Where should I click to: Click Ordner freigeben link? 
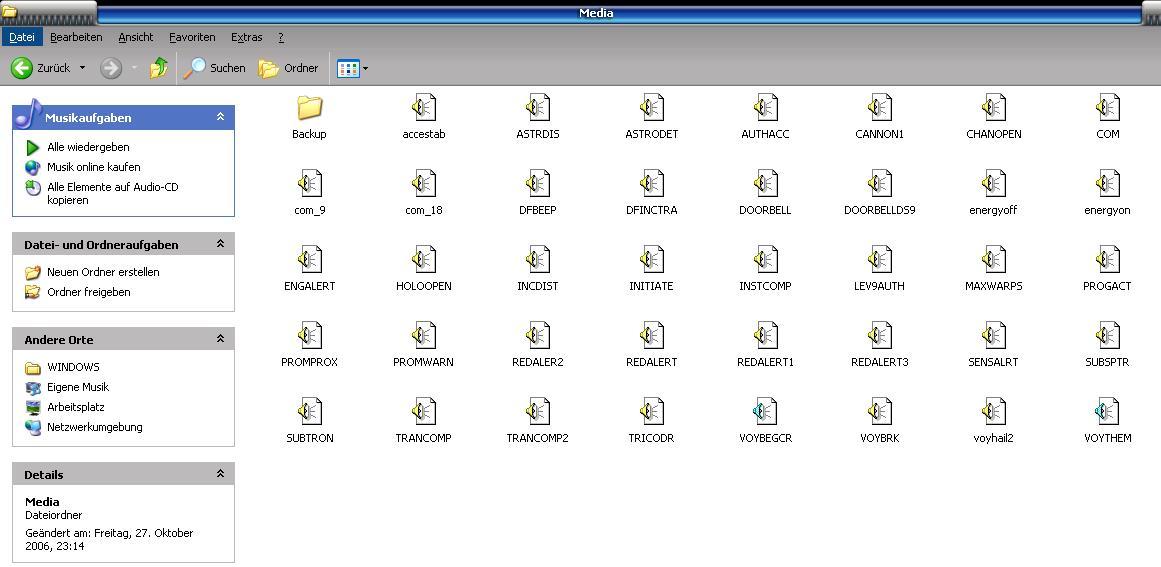pyautogui.click(x=89, y=292)
